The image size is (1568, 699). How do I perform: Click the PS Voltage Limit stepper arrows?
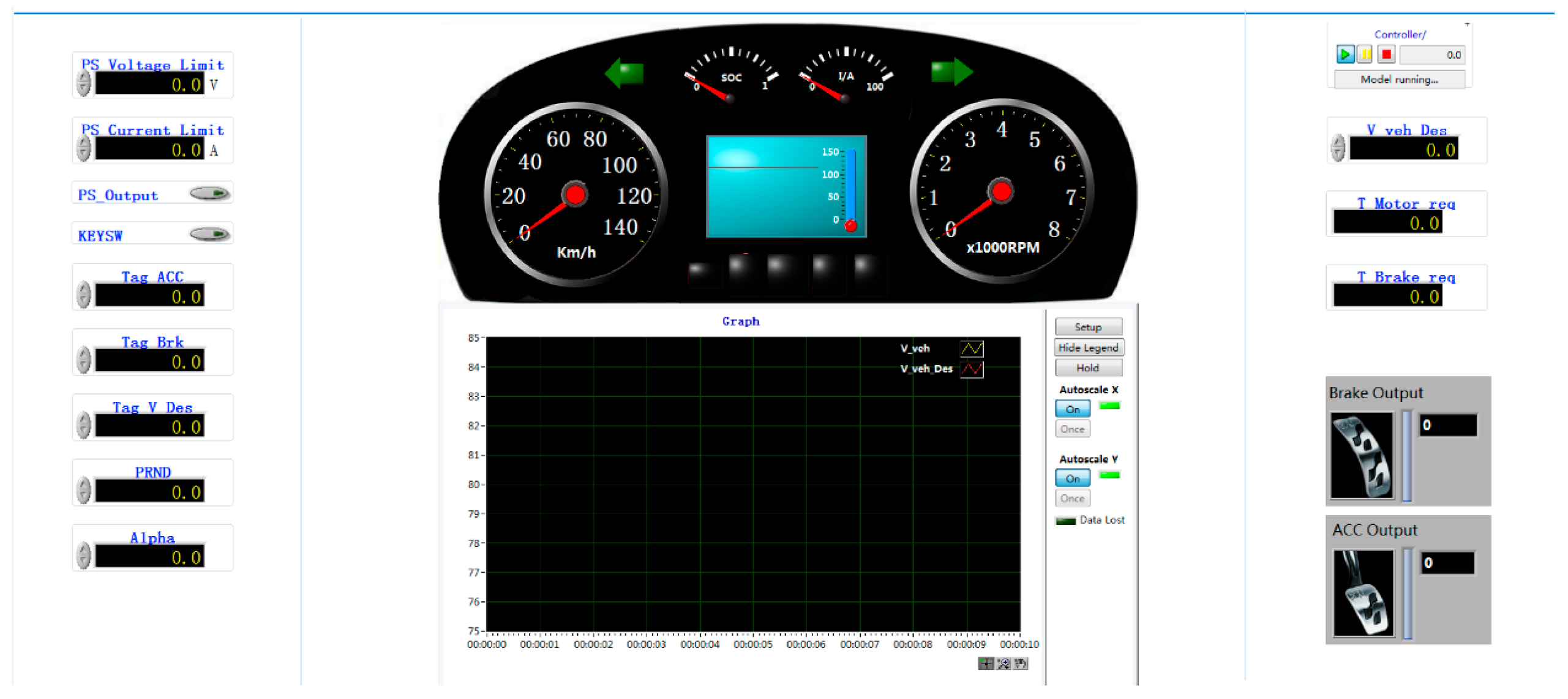click(84, 83)
